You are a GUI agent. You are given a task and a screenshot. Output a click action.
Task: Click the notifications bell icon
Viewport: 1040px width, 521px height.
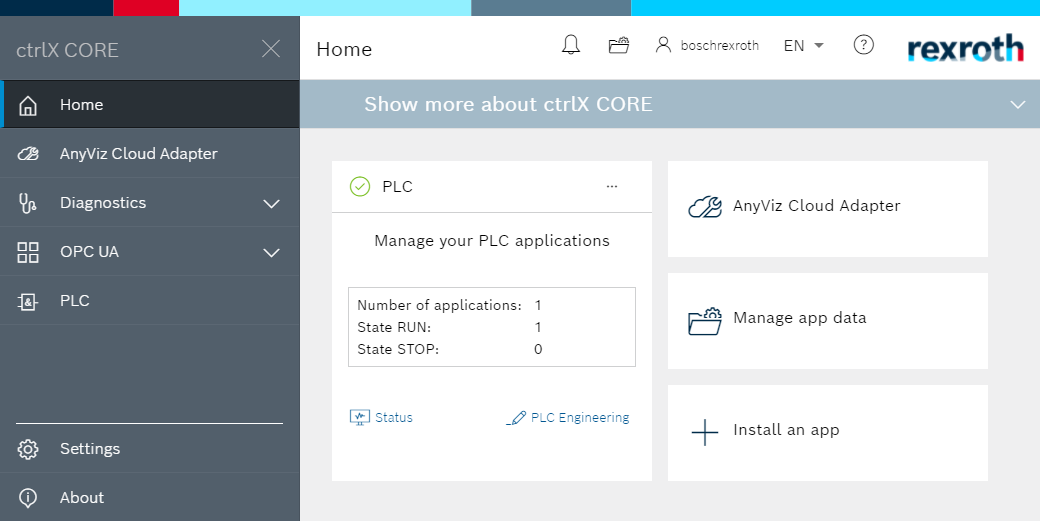click(x=570, y=45)
